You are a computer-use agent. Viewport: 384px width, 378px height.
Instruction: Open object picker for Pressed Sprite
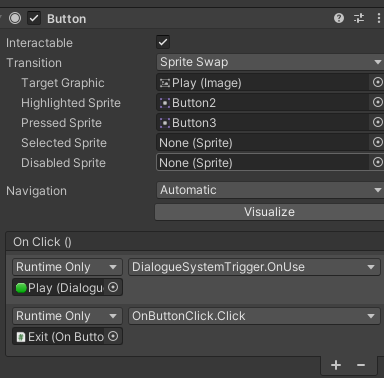pos(377,122)
